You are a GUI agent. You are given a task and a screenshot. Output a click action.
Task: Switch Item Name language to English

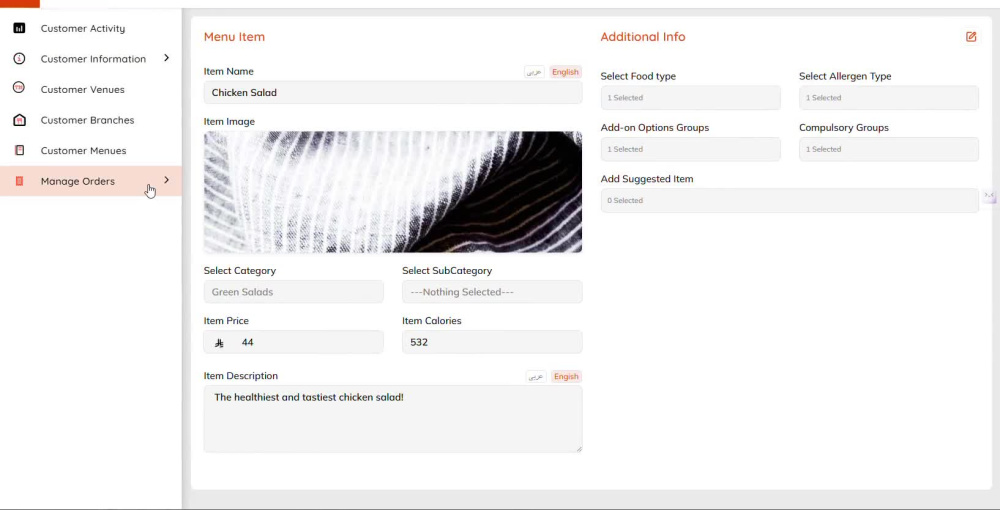(x=565, y=72)
